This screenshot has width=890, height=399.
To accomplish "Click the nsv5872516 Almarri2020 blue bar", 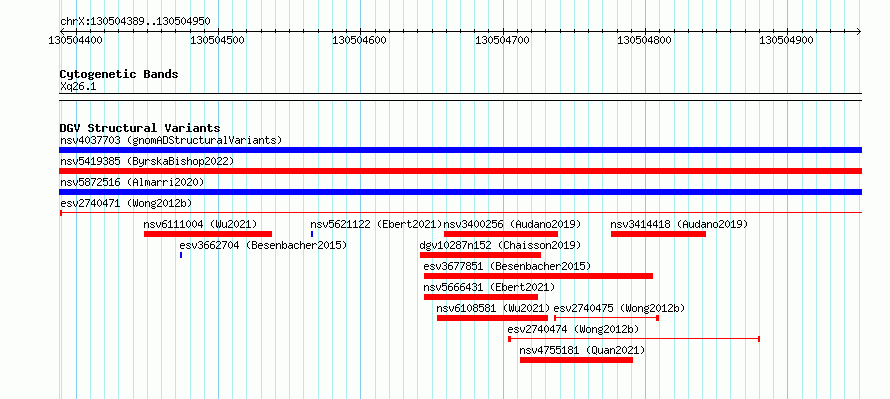I will [460, 192].
